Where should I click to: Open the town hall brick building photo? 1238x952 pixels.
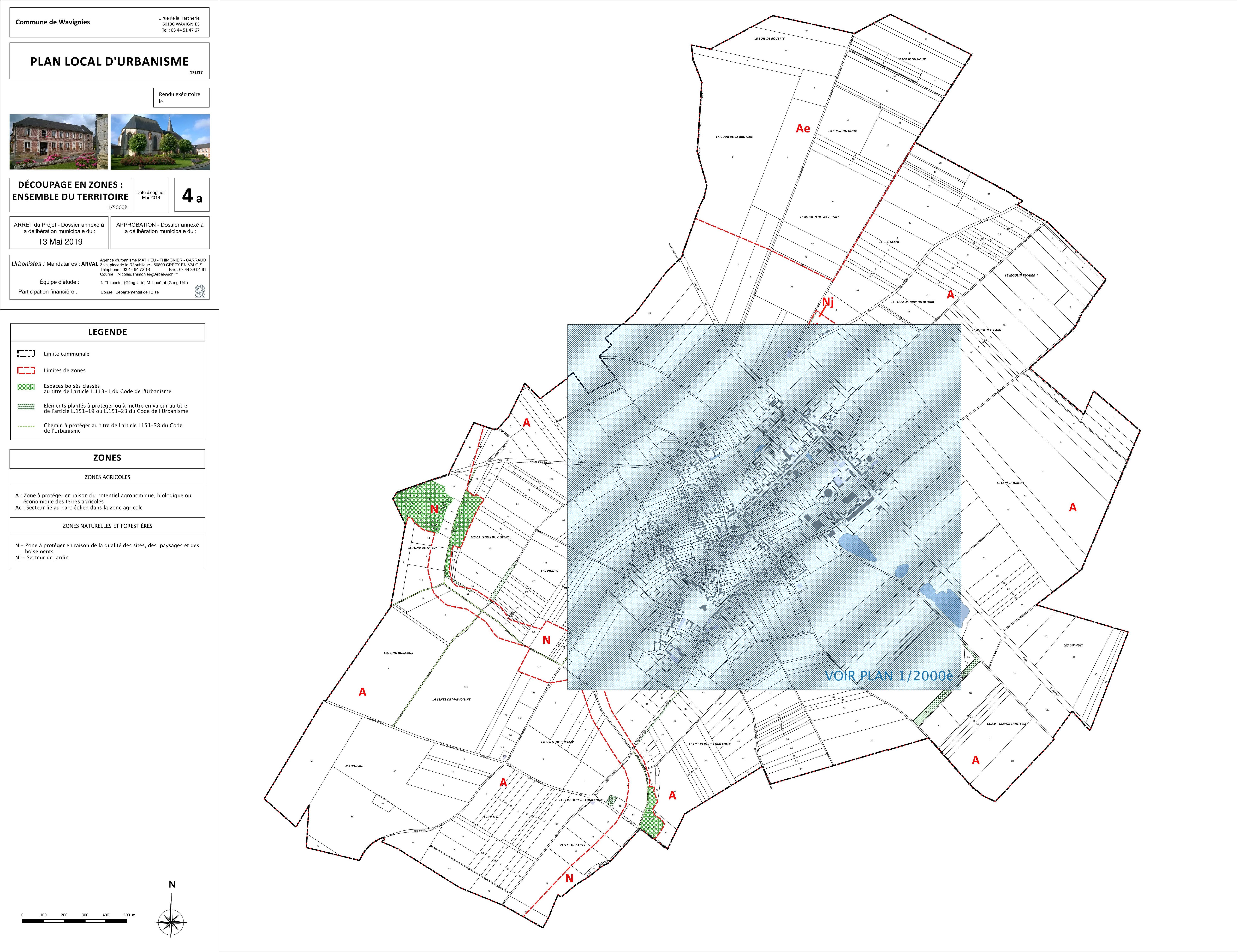tap(59, 142)
